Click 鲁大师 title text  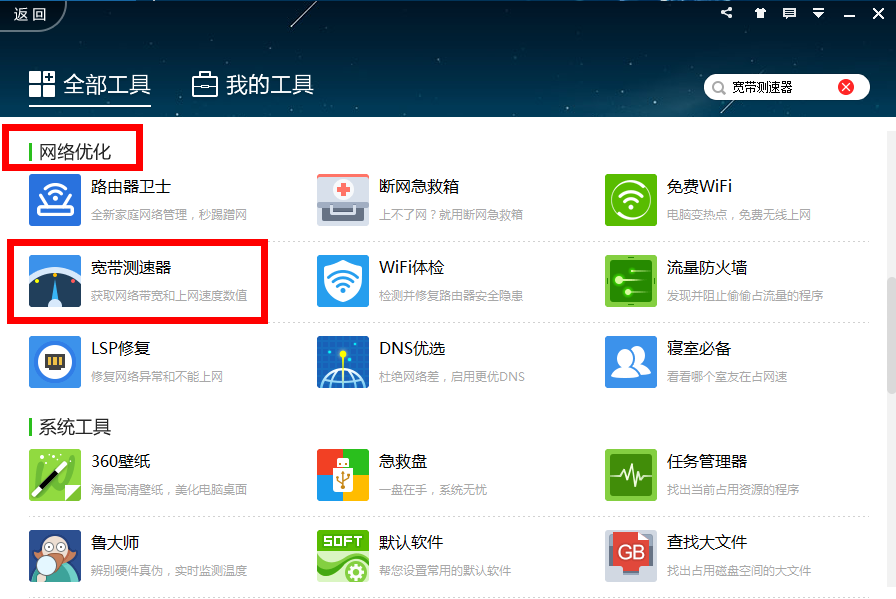(115, 542)
